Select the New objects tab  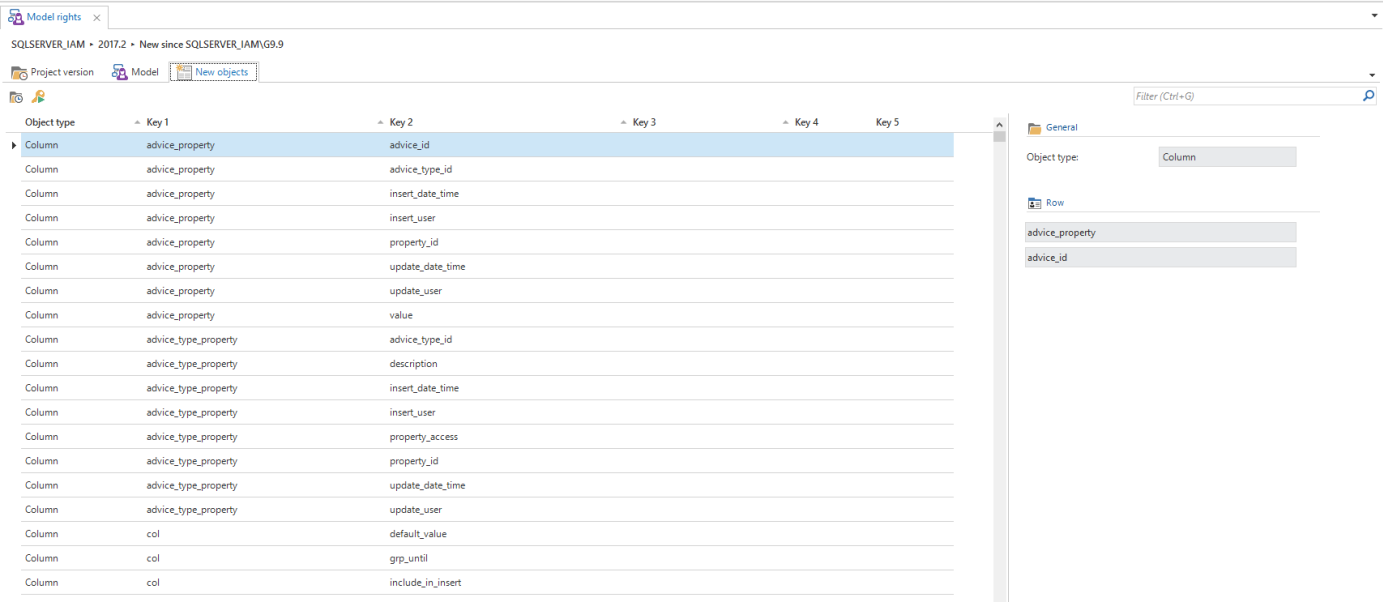coord(213,72)
